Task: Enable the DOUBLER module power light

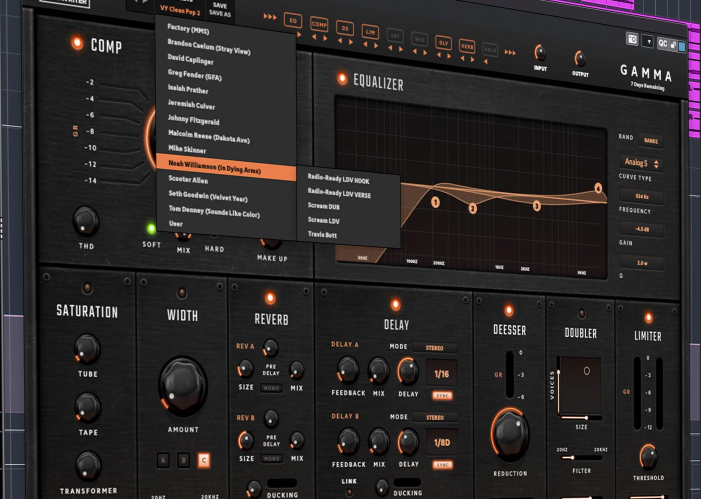Action: coord(581,313)
